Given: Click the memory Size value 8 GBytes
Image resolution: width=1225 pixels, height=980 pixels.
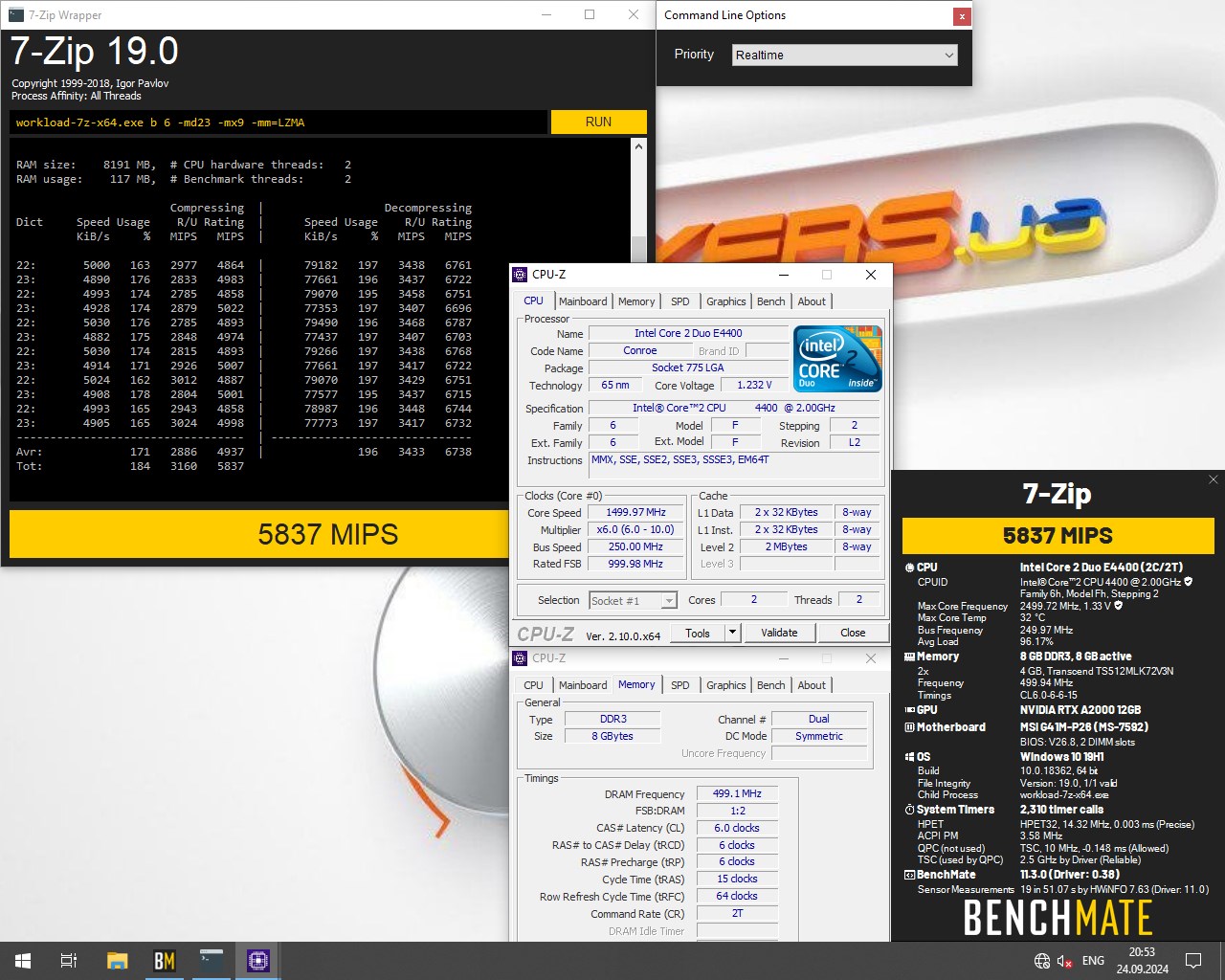Looking at the screenshot, I should (612, 736).
